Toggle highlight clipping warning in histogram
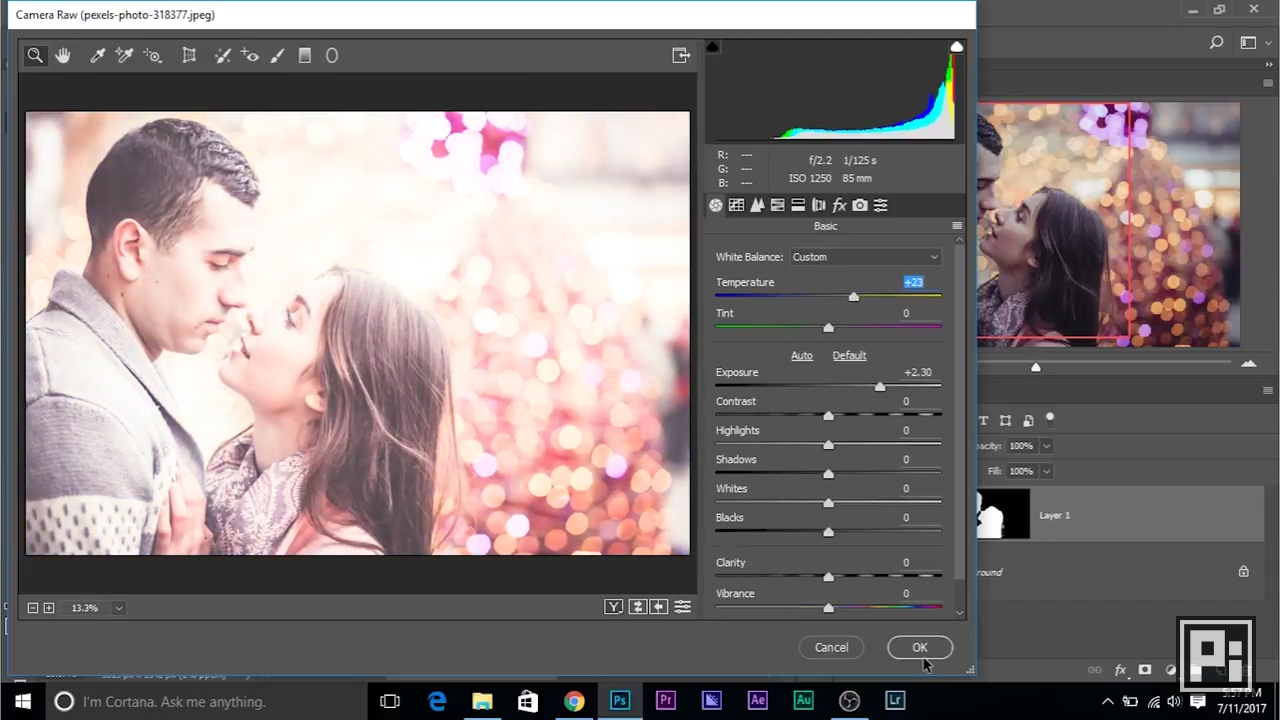 tap(957, 47)
